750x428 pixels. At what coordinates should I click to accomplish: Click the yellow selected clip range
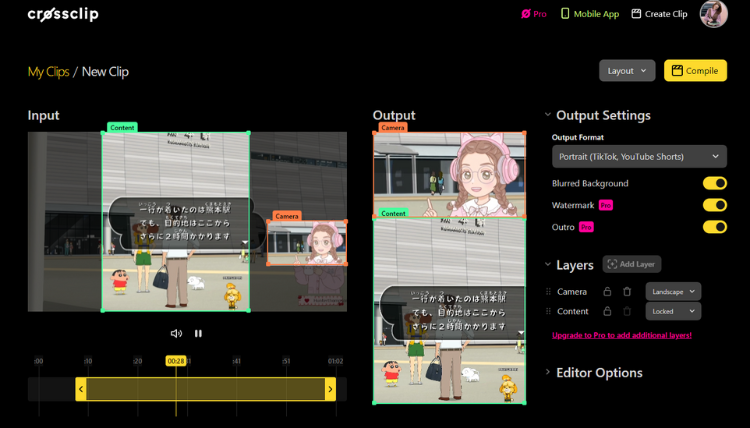tap(206, 389)
